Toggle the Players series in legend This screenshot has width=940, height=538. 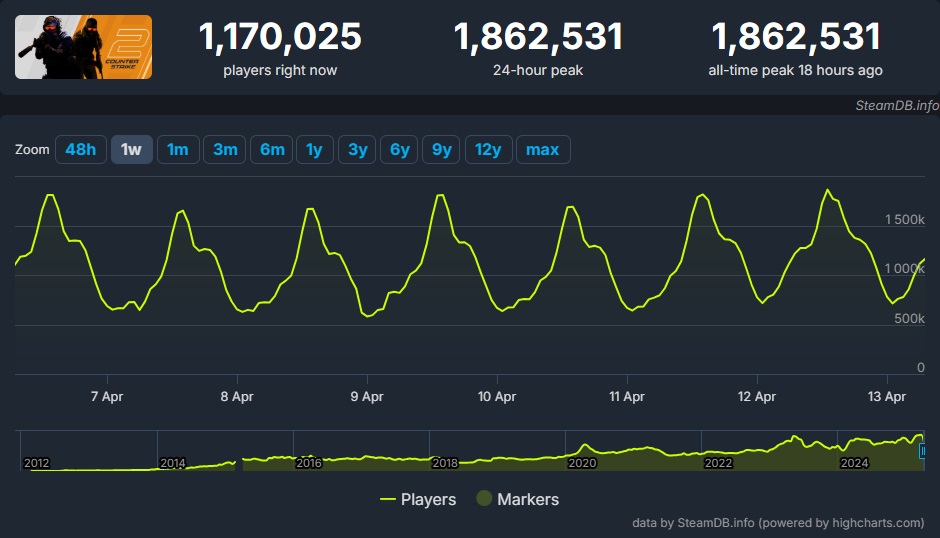coord(418,499)
